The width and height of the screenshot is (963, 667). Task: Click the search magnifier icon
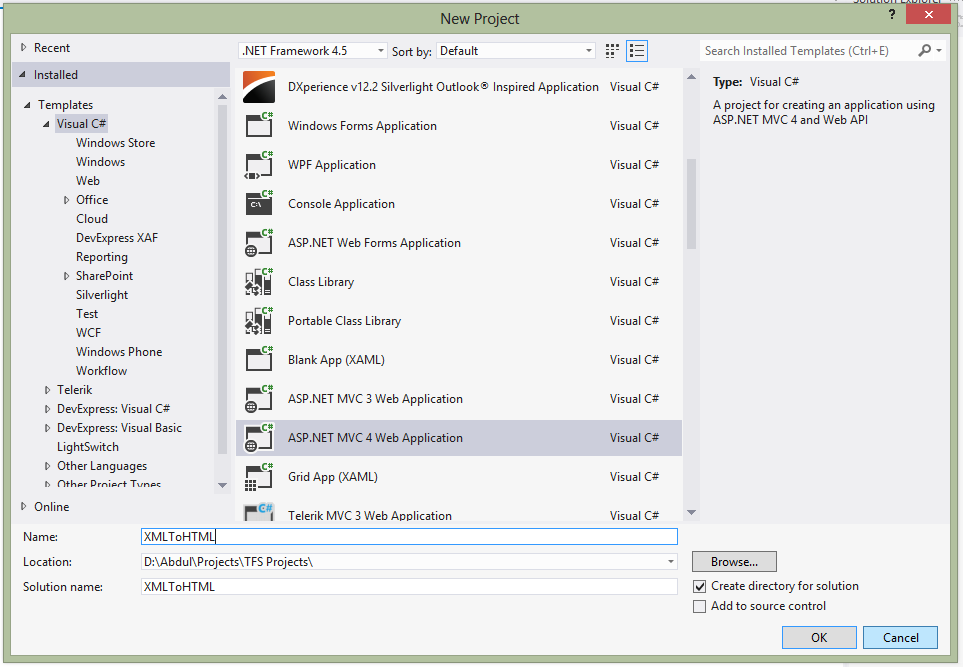click(x=924, y=51)
